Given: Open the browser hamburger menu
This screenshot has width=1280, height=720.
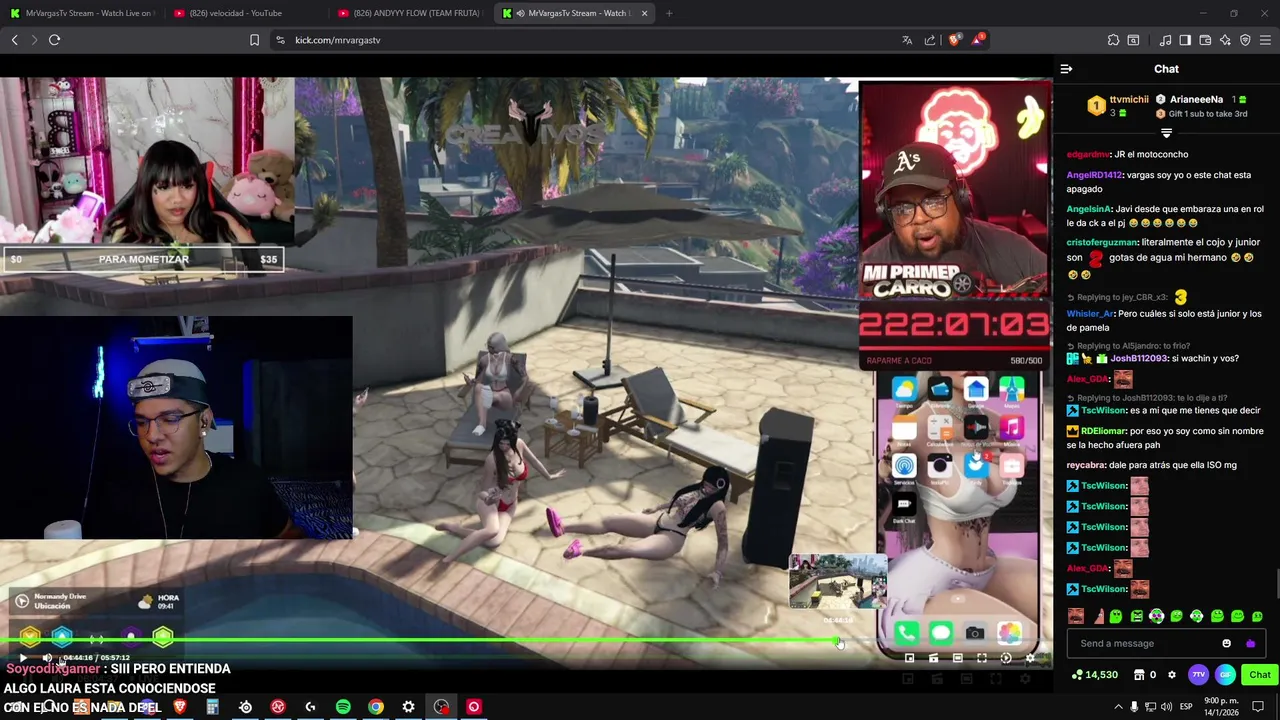Looking at the screenshot, I should tap(1265, 40).
